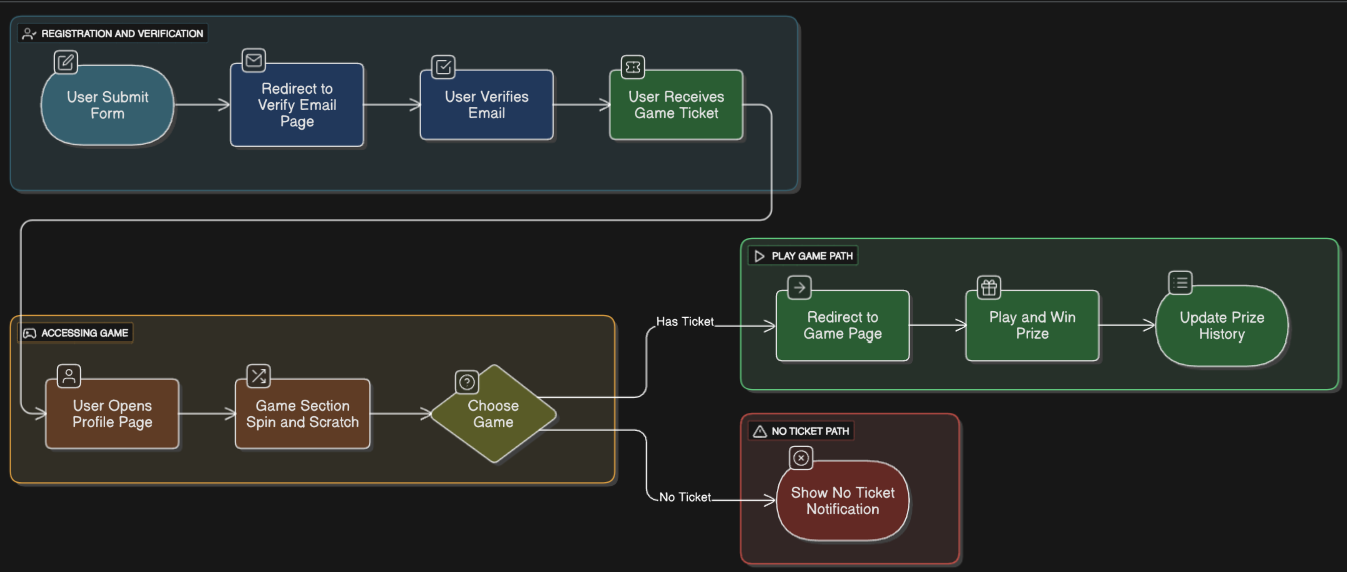The height and width of the screenshot is (572, 1347).
Task: Select the Show No Ticket Notification node
Action: [843, 501]
